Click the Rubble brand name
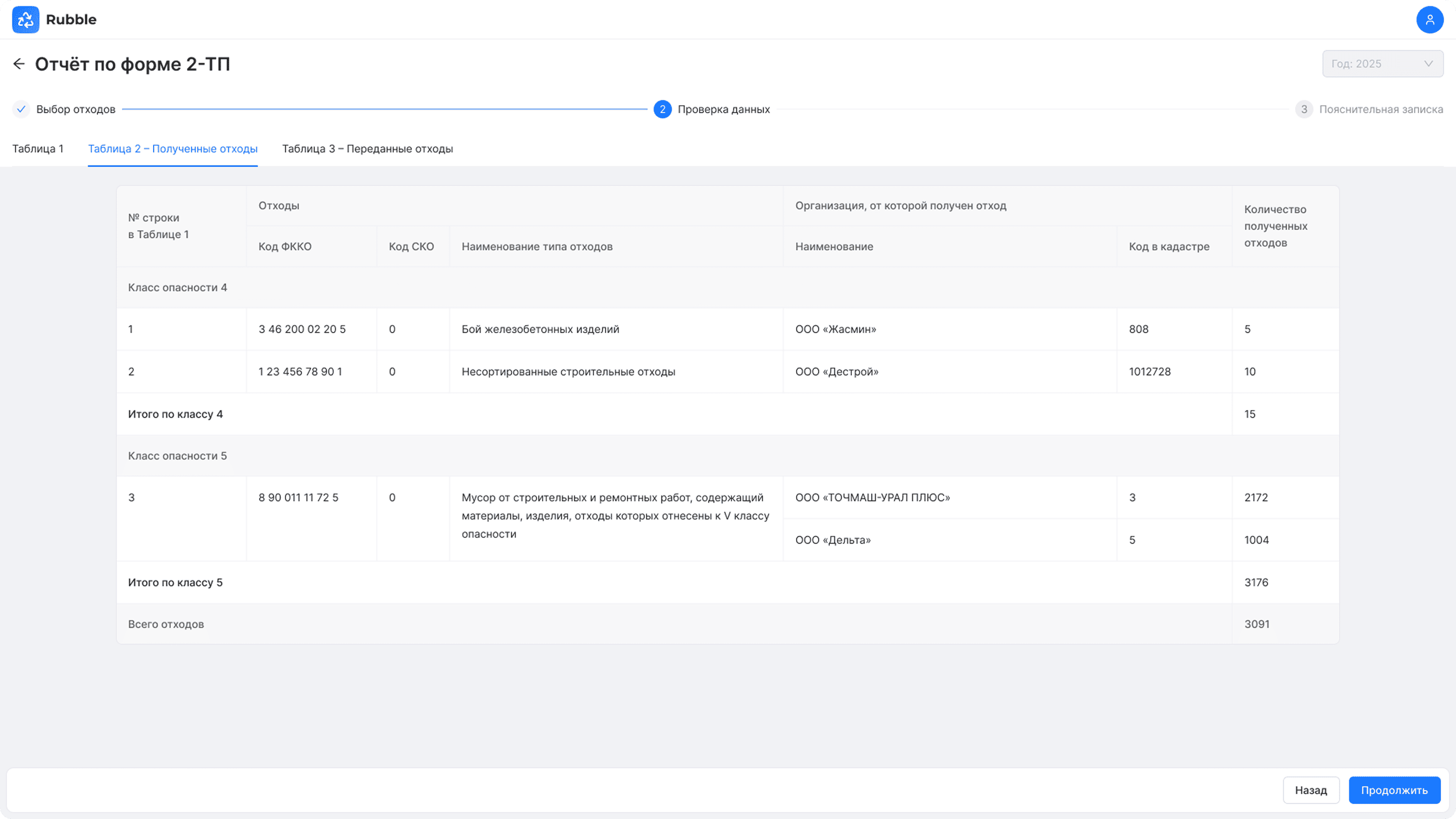 click(71, 20)
